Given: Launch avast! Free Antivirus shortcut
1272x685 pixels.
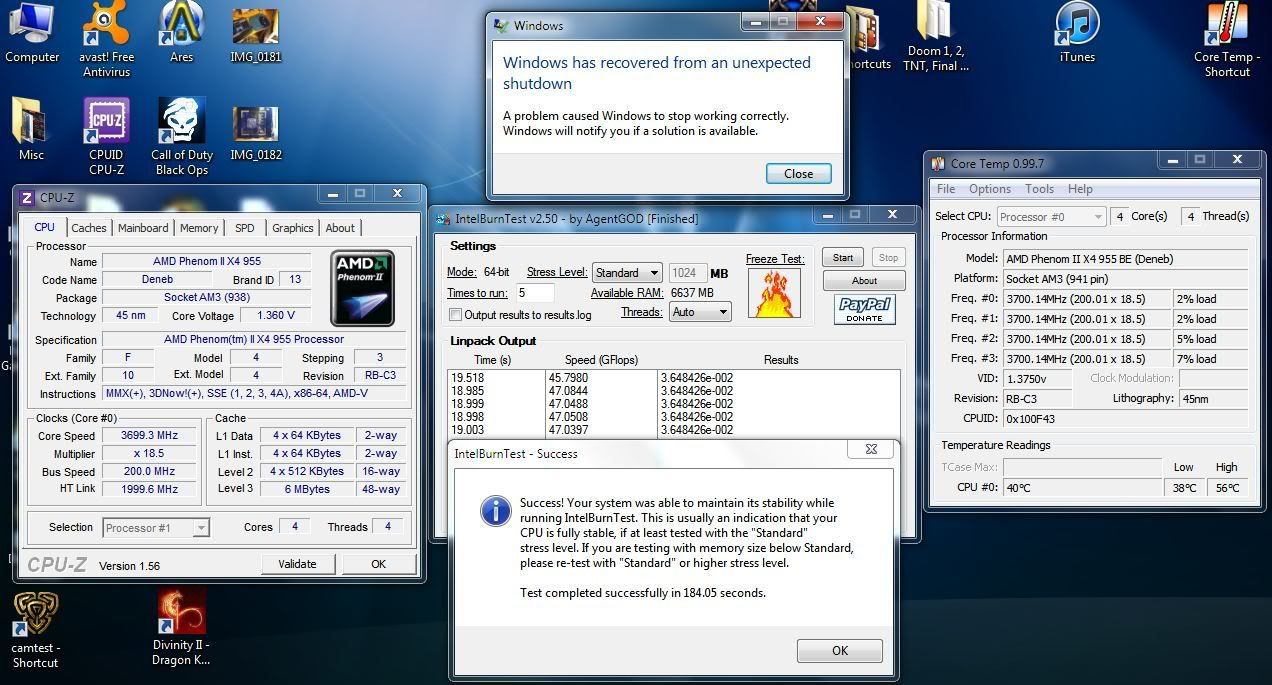Looking at the screenshot, I should click(107, 38).
